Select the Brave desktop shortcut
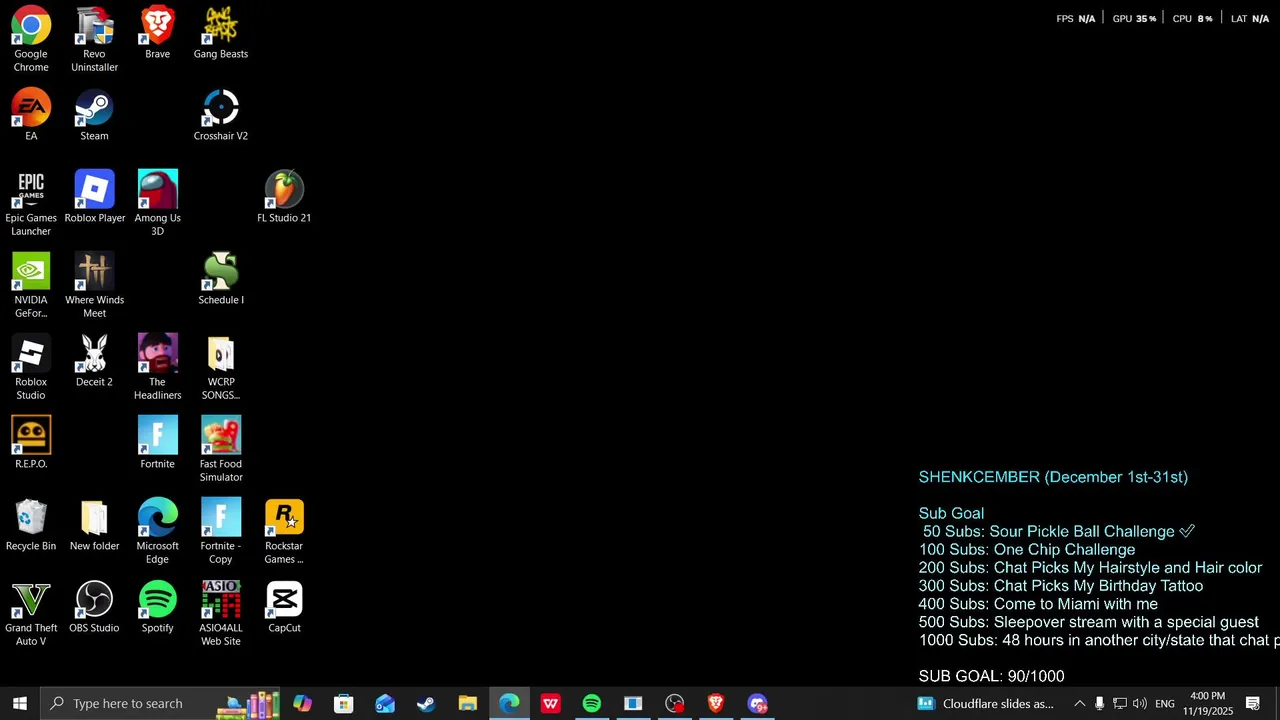Viewport: 1280px width, 720px height. 157,33
